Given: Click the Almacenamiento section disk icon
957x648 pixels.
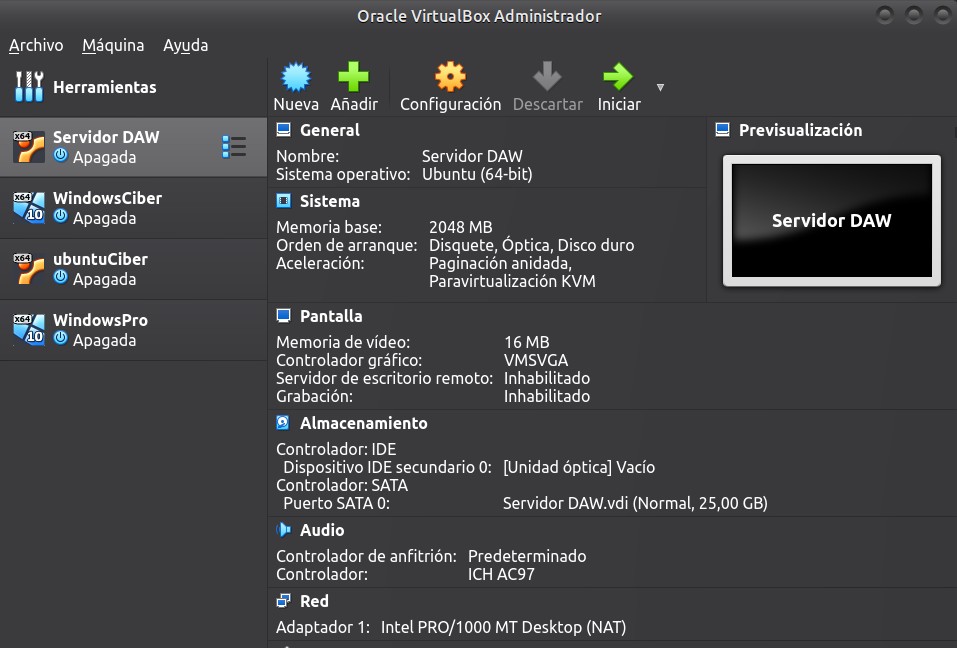Looking at the screenshot, I should (283, 423).
